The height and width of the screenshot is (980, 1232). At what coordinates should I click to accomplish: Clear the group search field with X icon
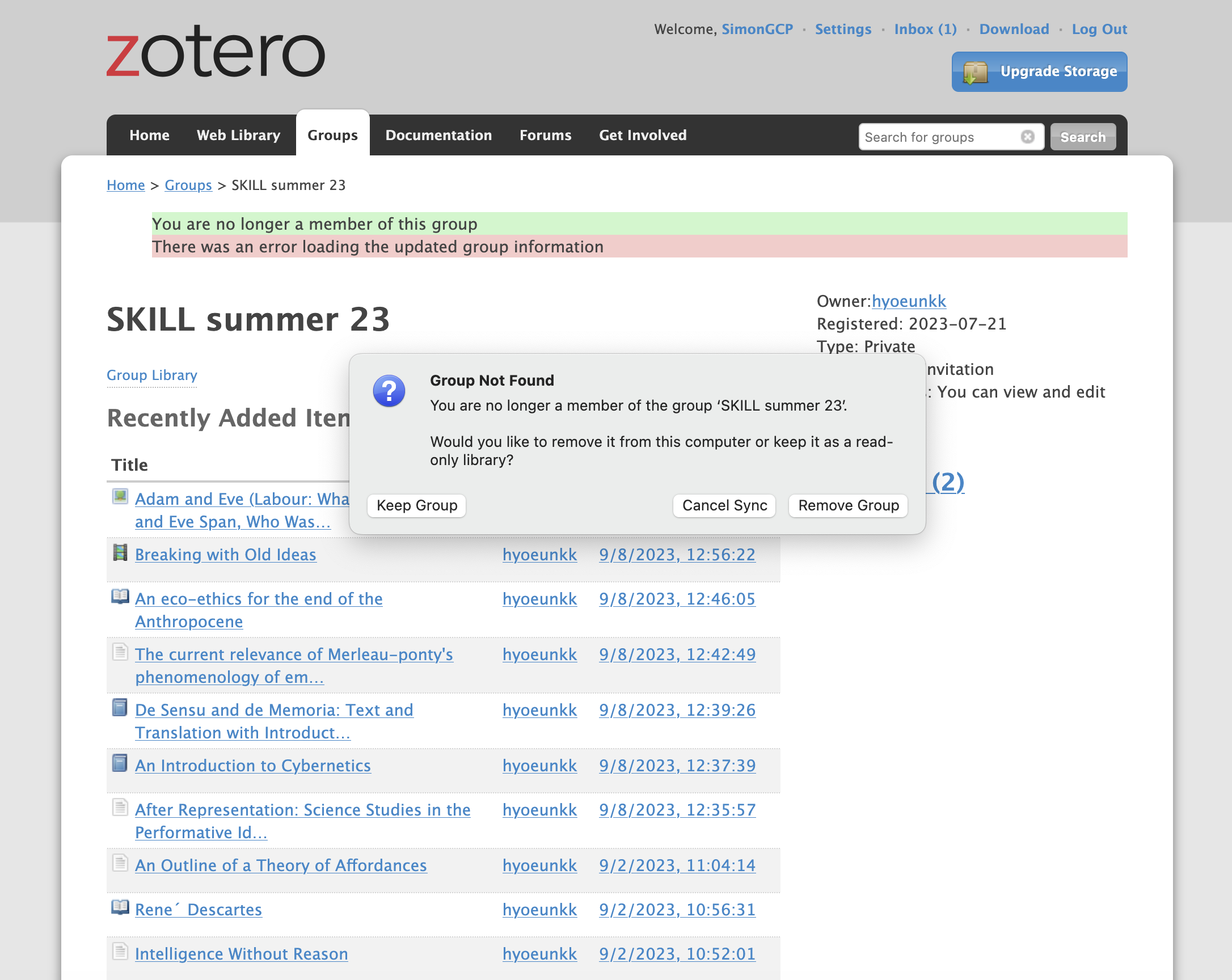click(x=1027, y=137)
